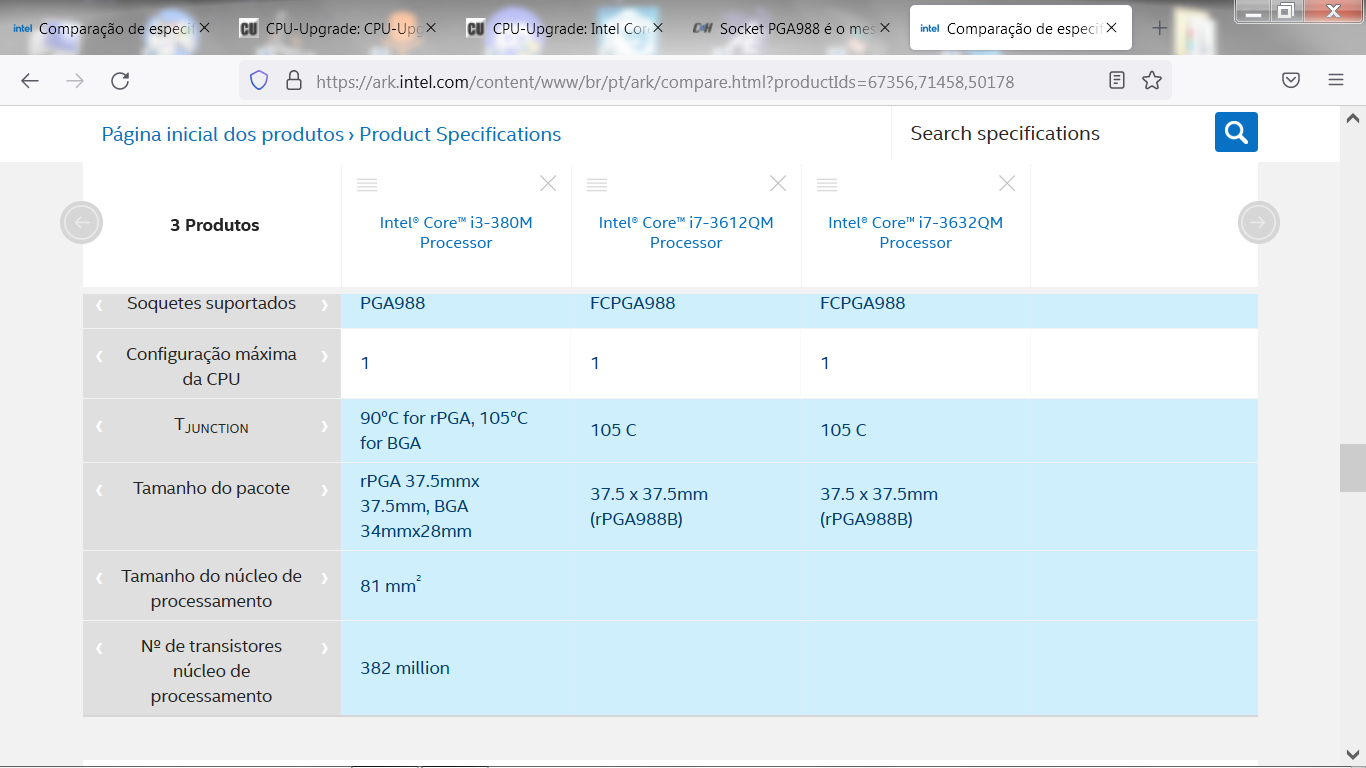Reload the current page

[x=120, y=81]
